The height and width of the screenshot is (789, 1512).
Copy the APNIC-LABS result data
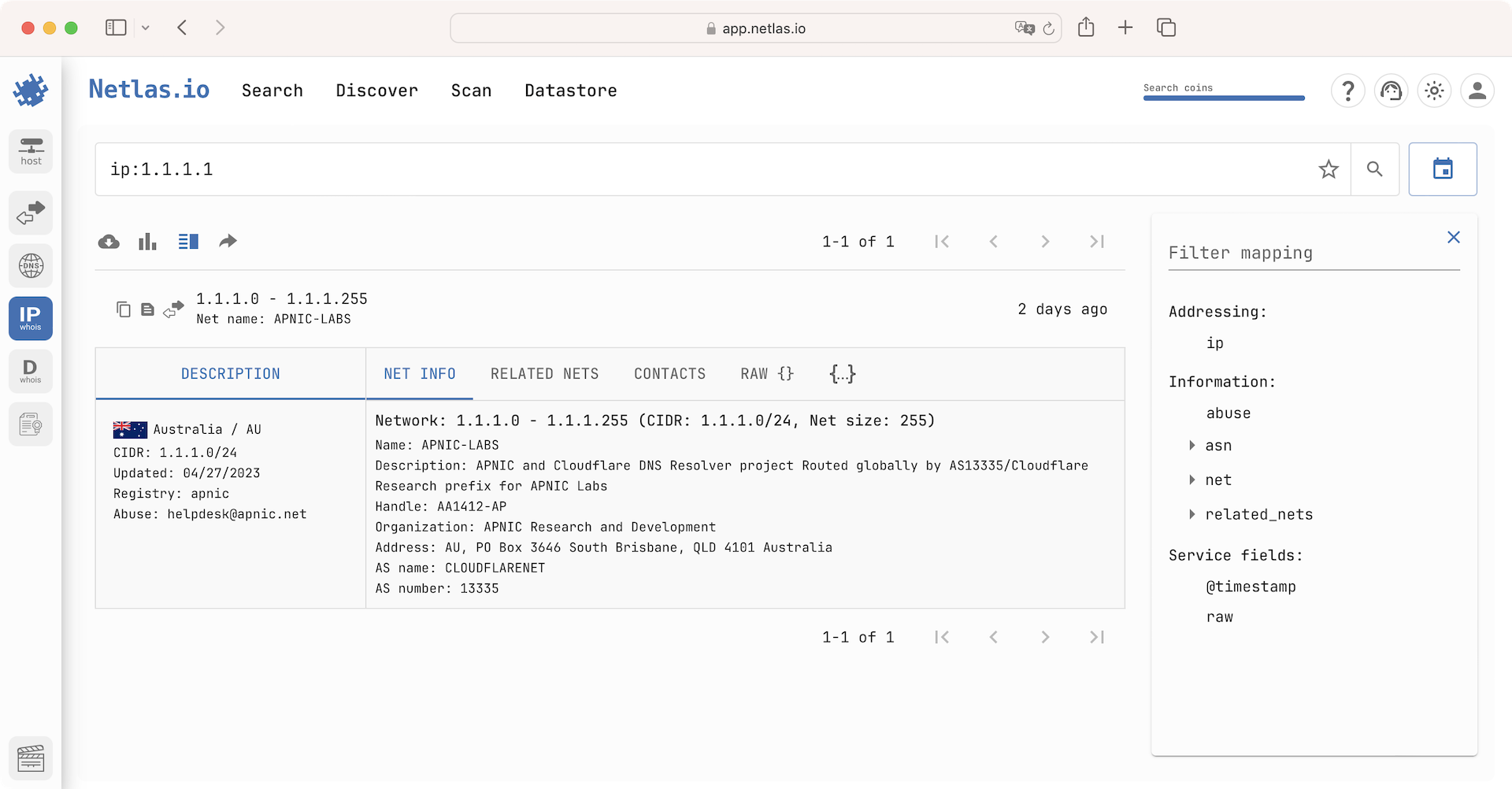pyautogui.click(x=124, y=309)
